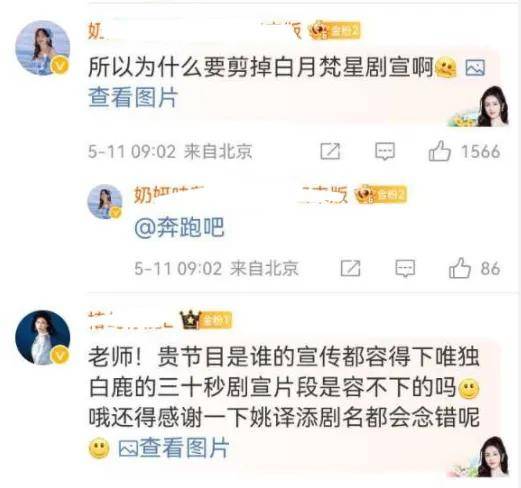Open 查看图片 link in first comment
This screenshot has height=488, width=521.
click(x=133, y=98)
